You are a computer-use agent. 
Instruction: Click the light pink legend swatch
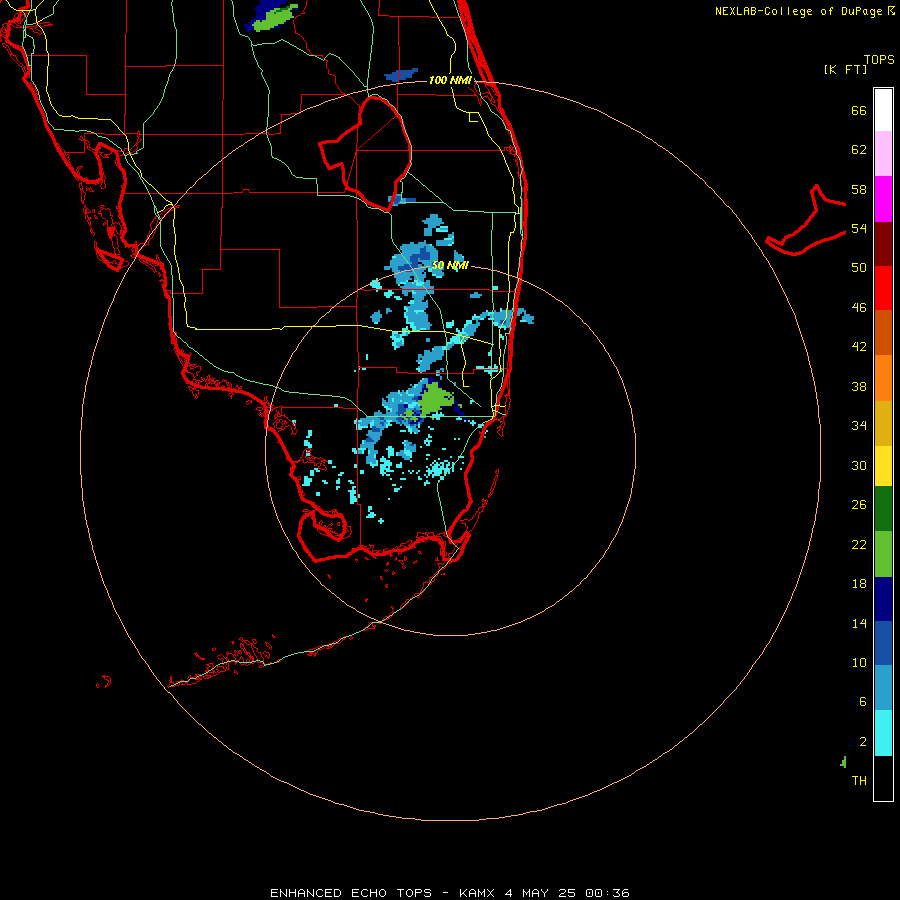(x=883, y=154)
